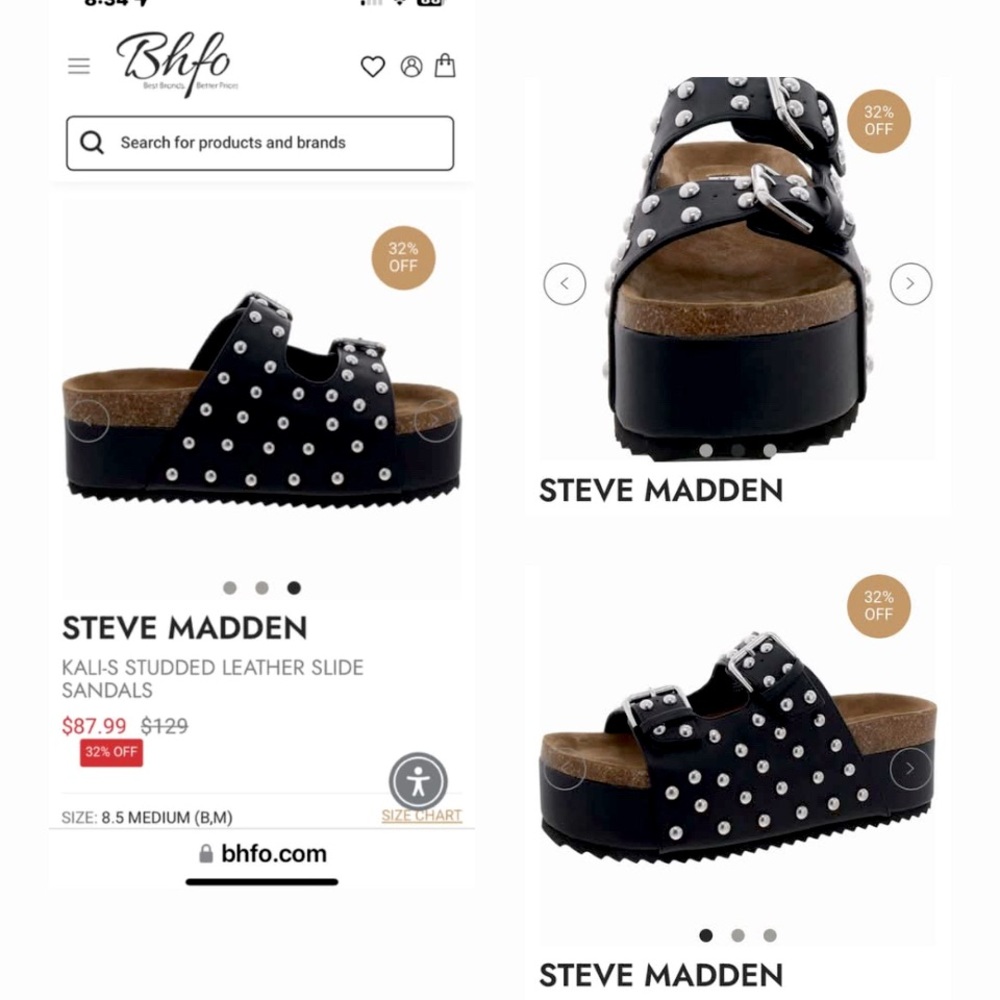
Task: Select first dot under bottom-right sandal image
Action: coord(706,936)
